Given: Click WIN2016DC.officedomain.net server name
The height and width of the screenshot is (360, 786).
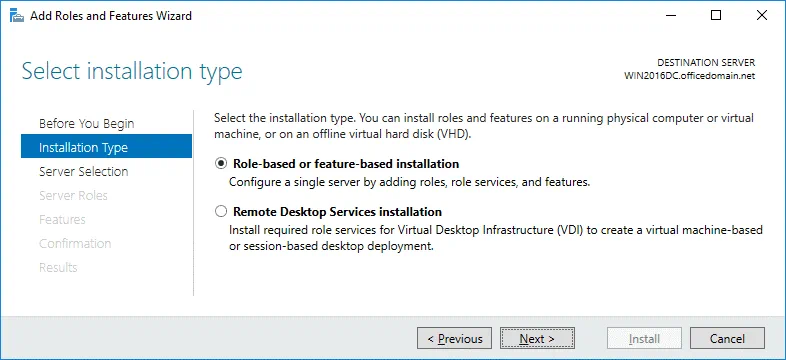Looking at the screenshot, I should pos(689,76).
